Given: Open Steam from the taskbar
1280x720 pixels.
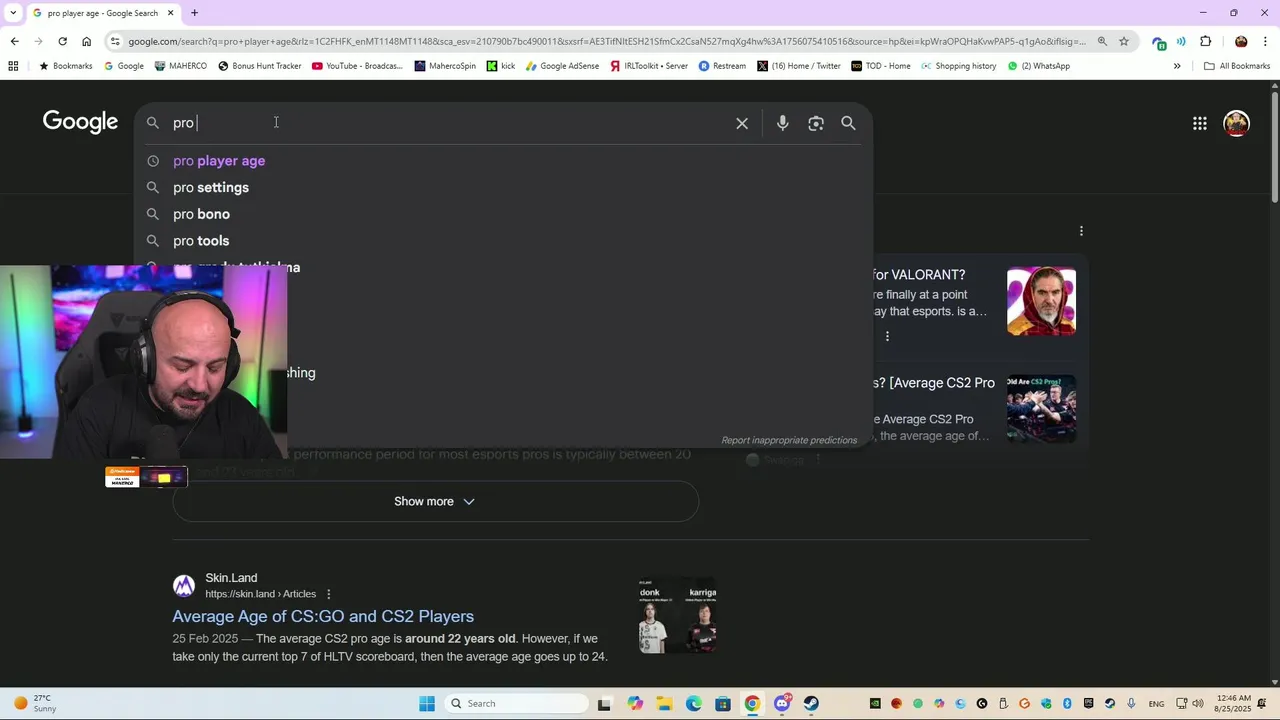Looking at the screenshot, I should click(811, 704).
